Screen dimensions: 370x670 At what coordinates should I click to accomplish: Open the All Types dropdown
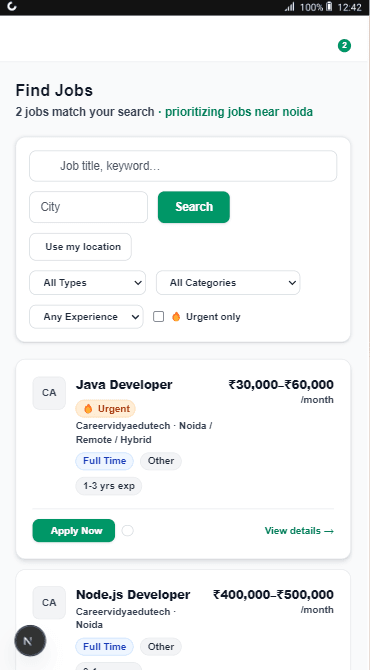[x=88, y=282]
